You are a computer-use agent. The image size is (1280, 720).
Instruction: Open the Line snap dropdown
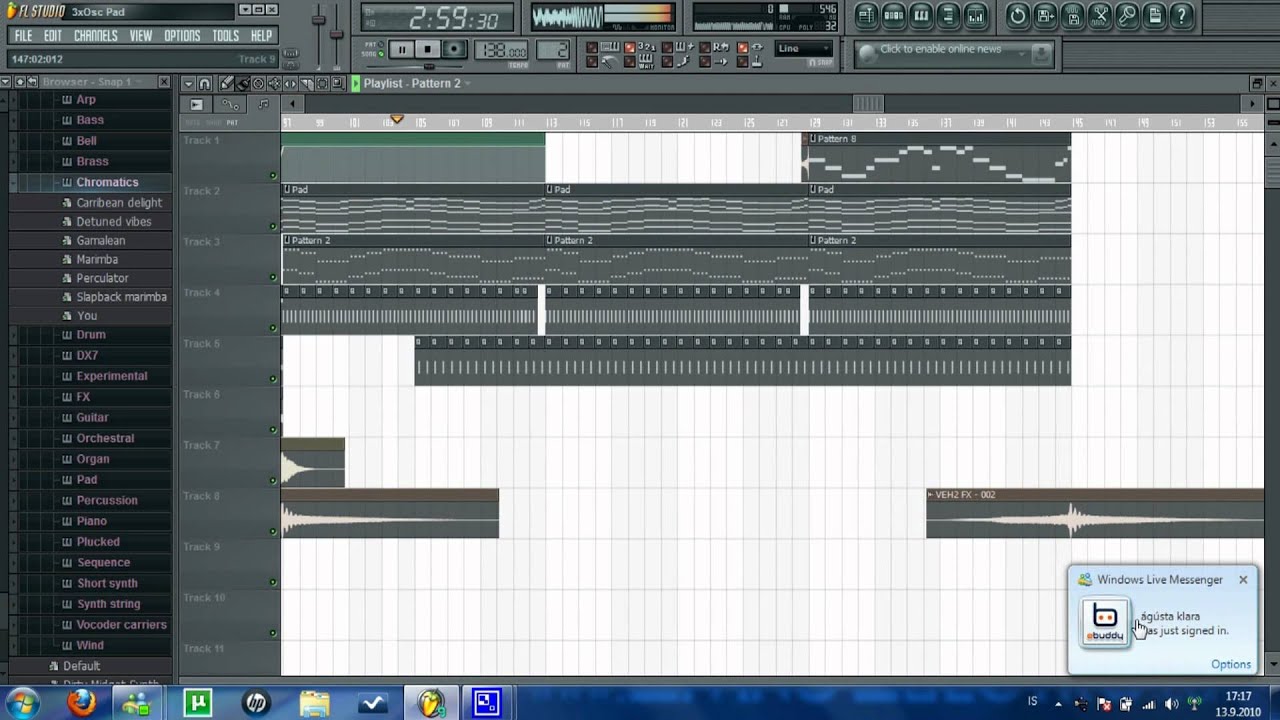tap(804, 48)
